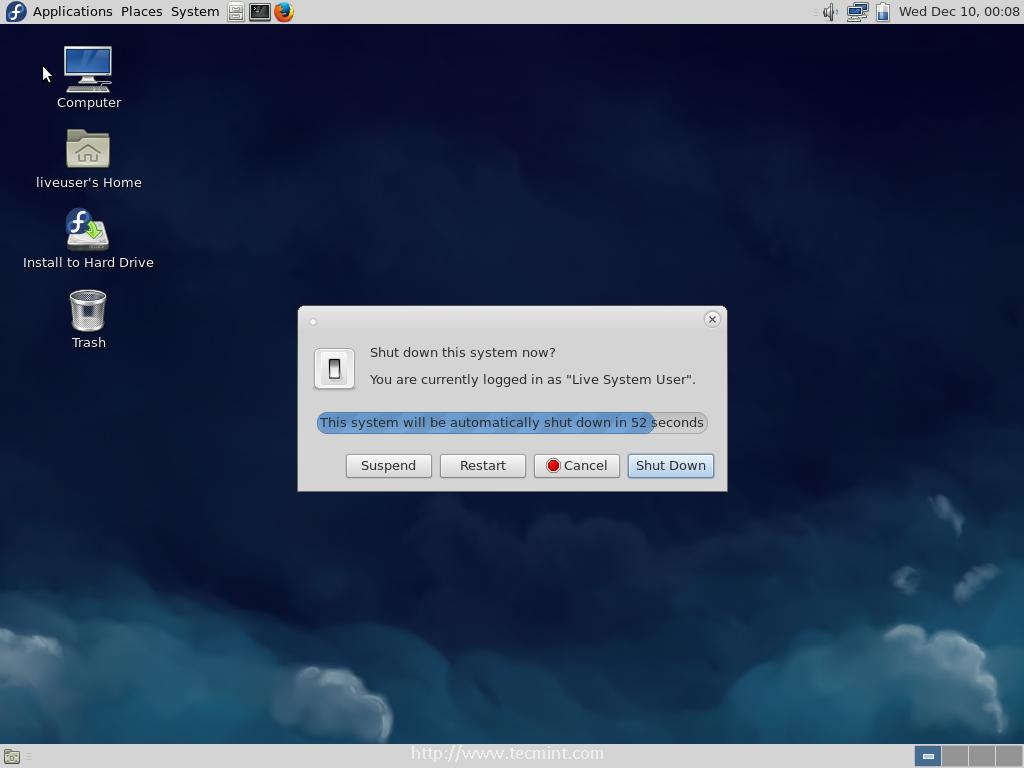Select the Install to Hard Drive icon
This screenshot has height=768, width=1024.
[88, 239]
